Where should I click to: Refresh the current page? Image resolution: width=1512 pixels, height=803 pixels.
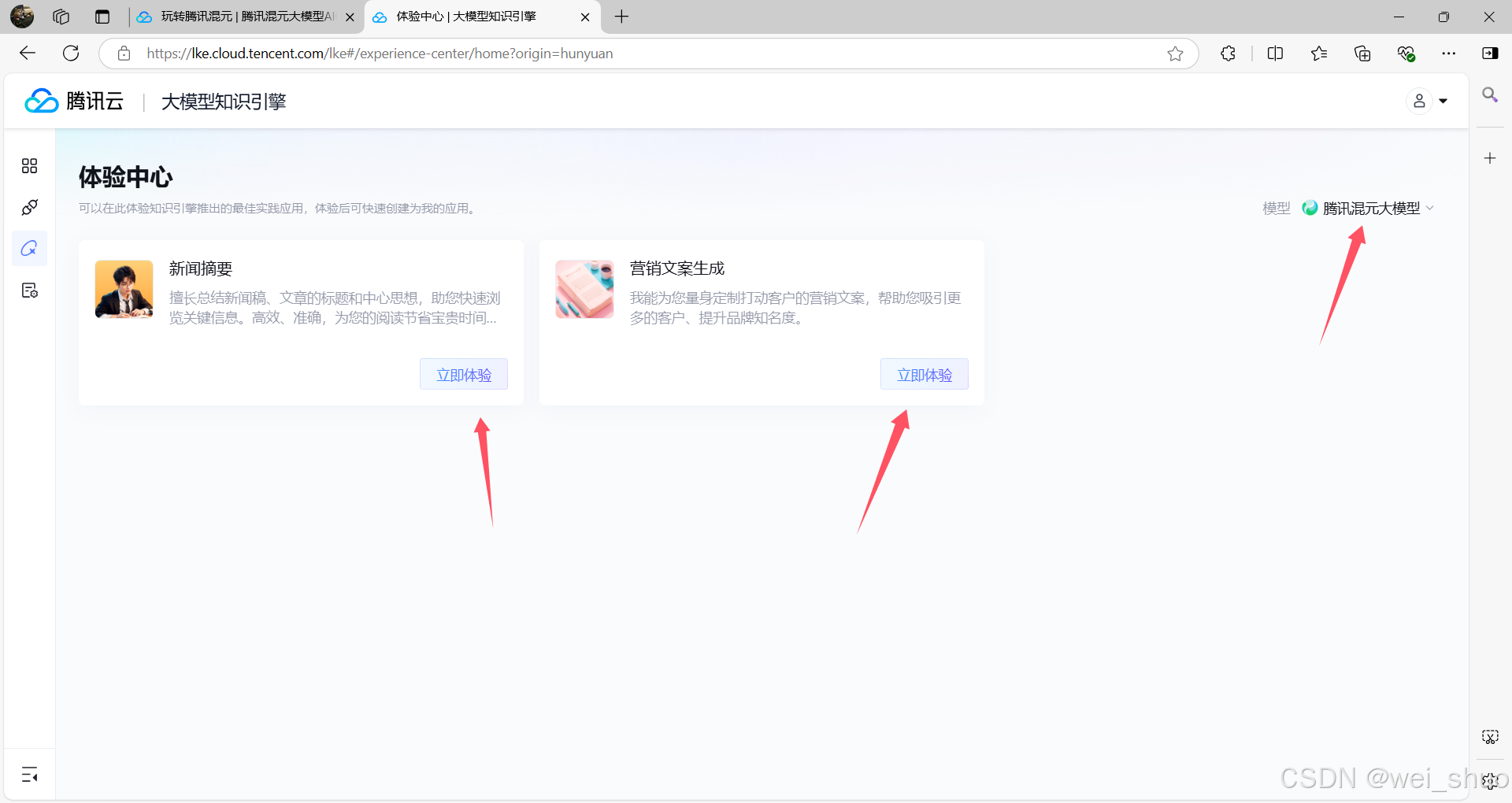[x=71, y=53]
